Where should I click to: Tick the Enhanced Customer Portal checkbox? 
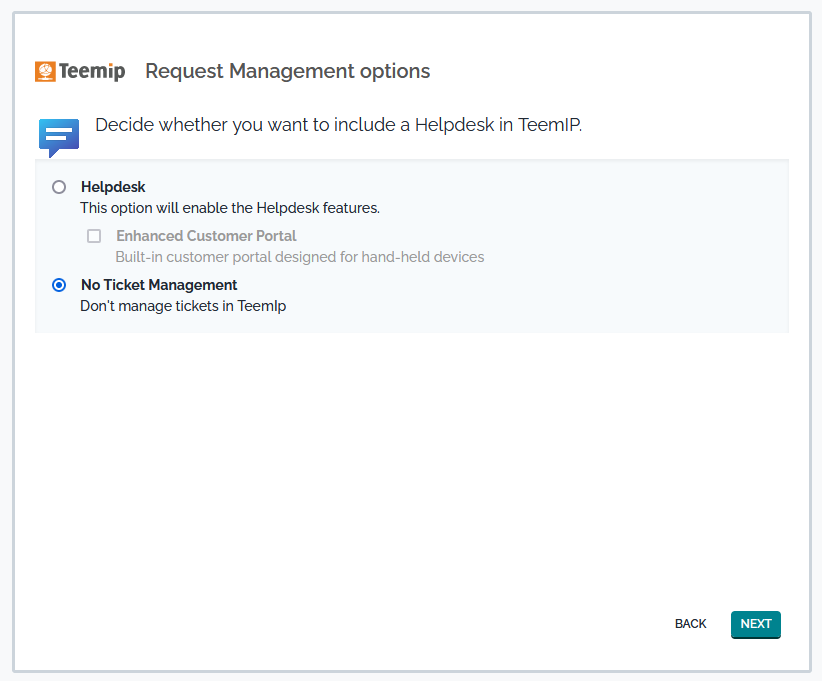pos(94,236)
